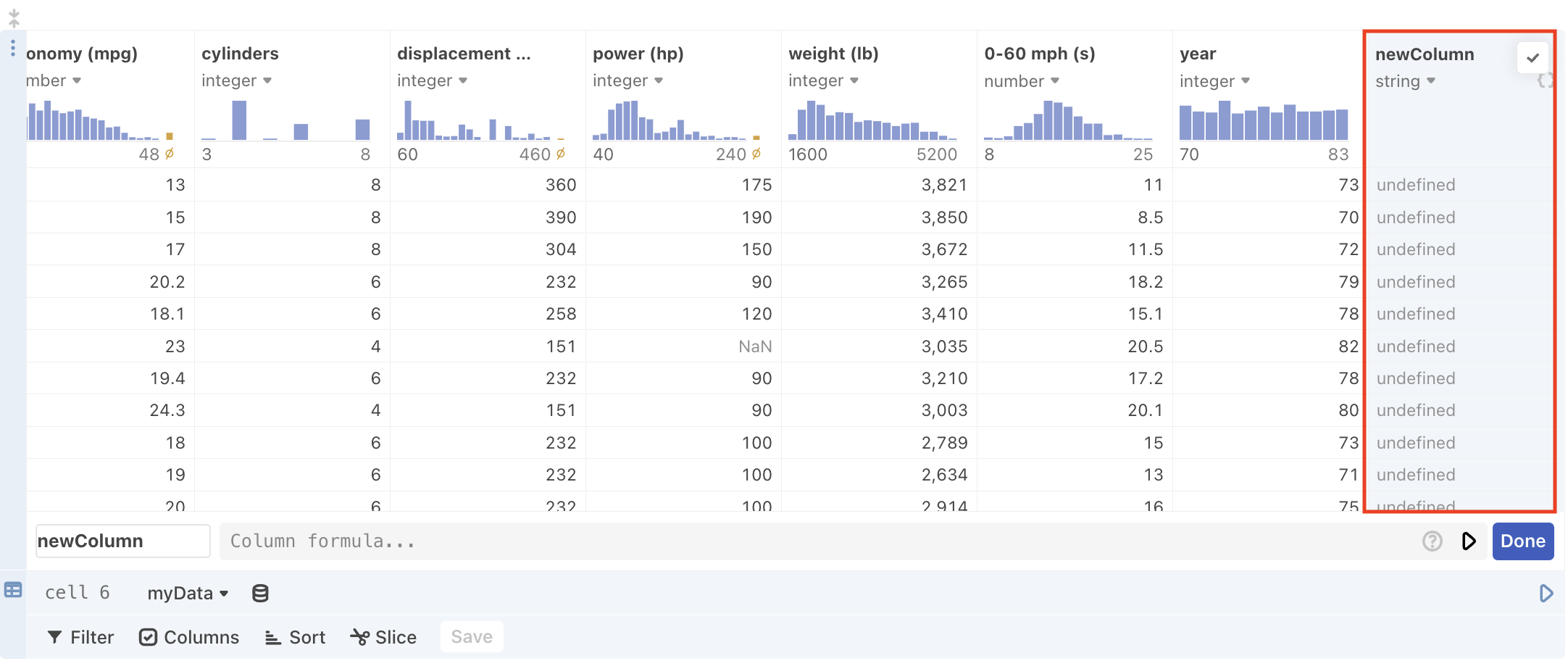Click the data table cell type icon
The width and height of the screenshot is (1568, 661).
pos(13,590)
